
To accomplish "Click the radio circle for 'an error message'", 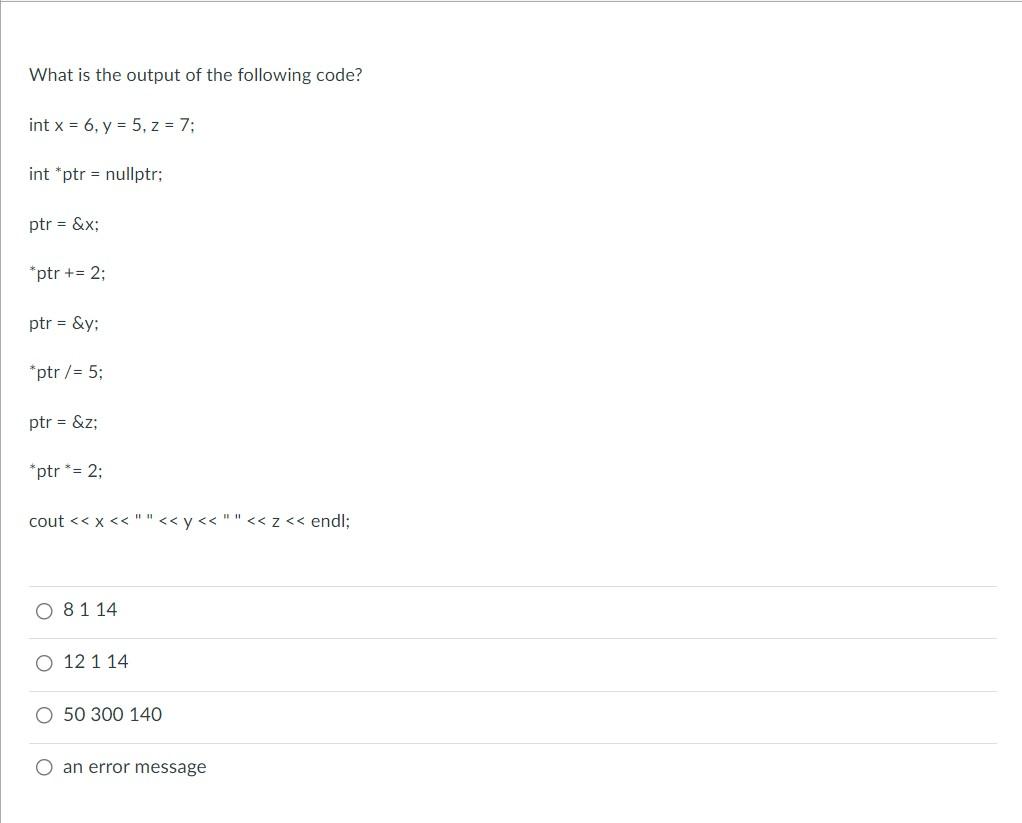I will 44,766.
